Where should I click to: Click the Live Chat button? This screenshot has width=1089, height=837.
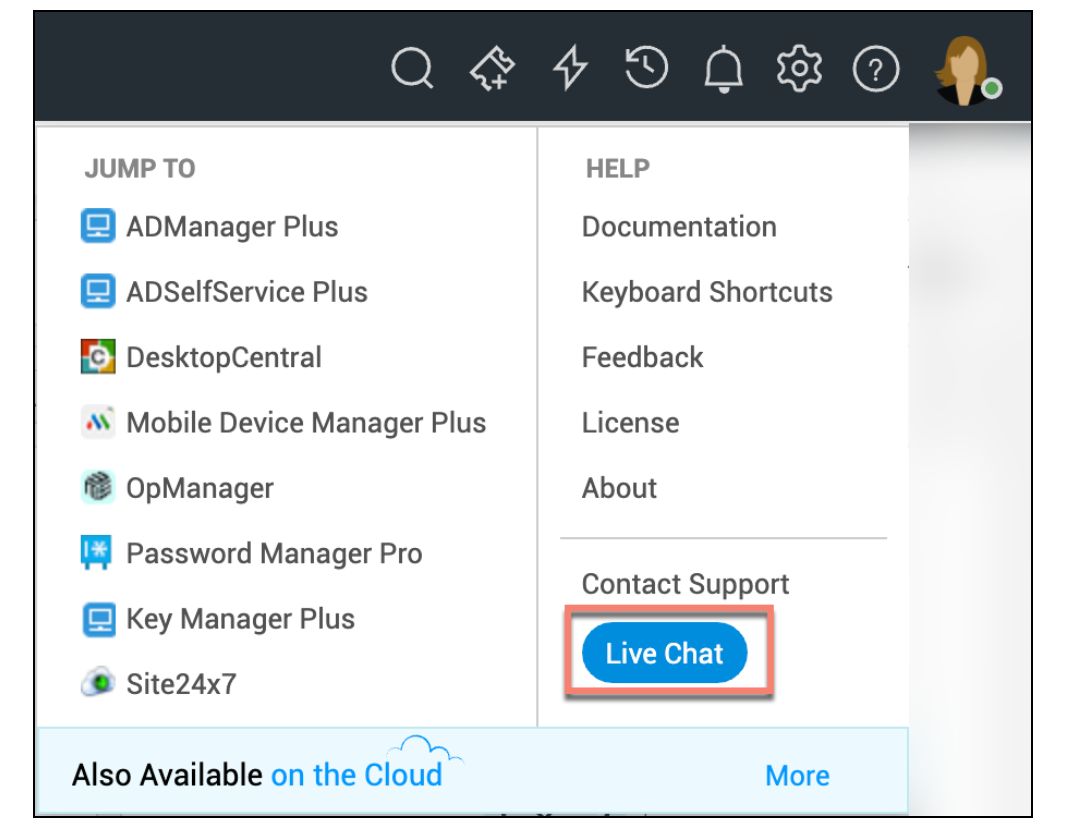click(665, 654)
